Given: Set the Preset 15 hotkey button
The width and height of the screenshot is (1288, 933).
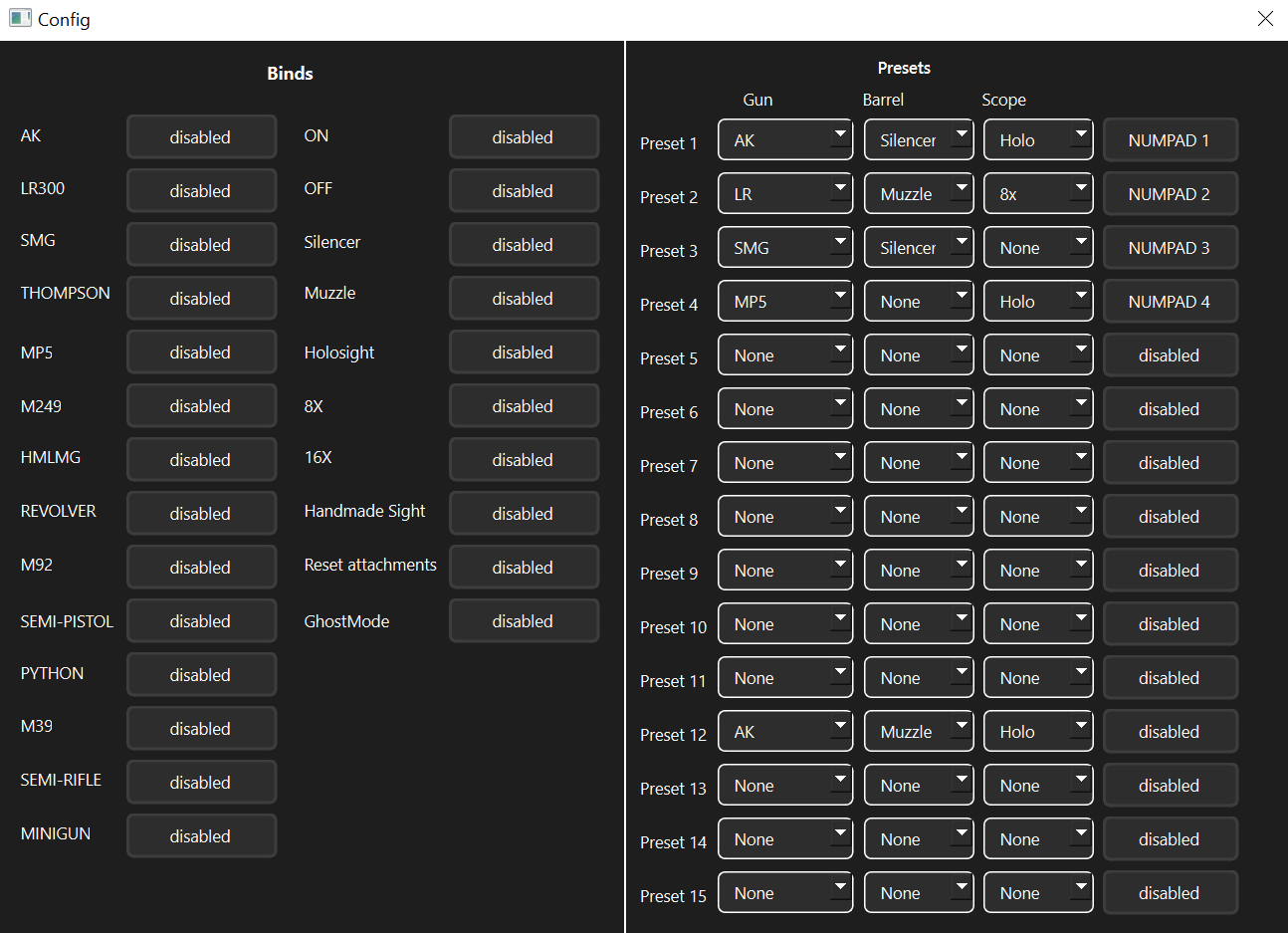Looking at the screenshot, I should [x=1171, y=892].
